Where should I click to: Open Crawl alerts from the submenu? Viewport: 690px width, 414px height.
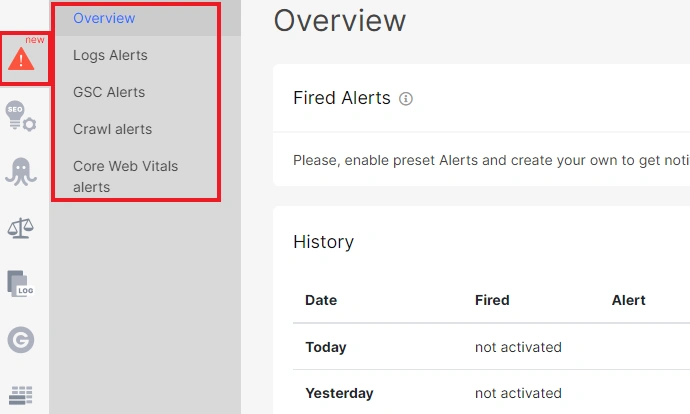[110, 129]
